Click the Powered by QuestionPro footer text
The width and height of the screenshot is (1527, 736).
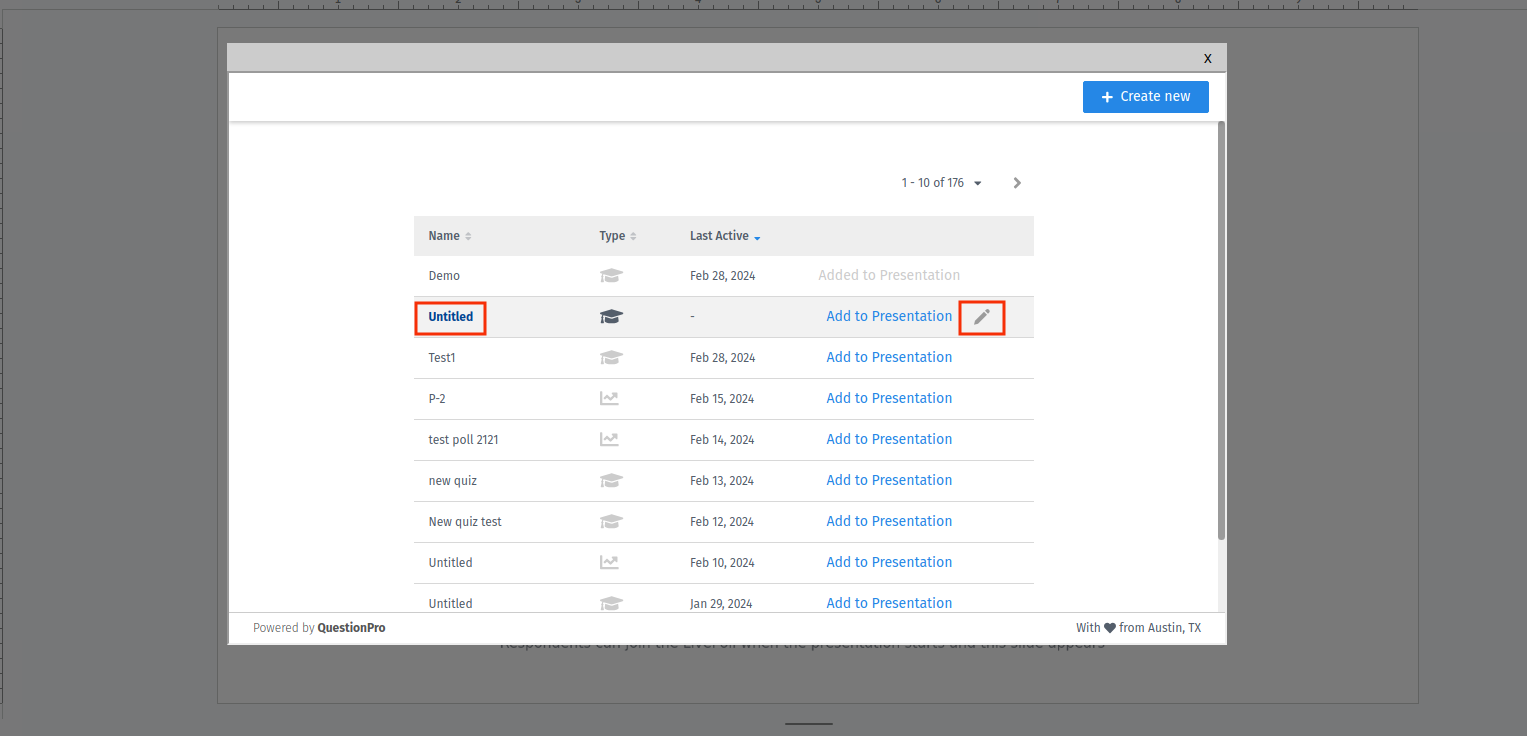pyautogui.click(x=319, y=628)
